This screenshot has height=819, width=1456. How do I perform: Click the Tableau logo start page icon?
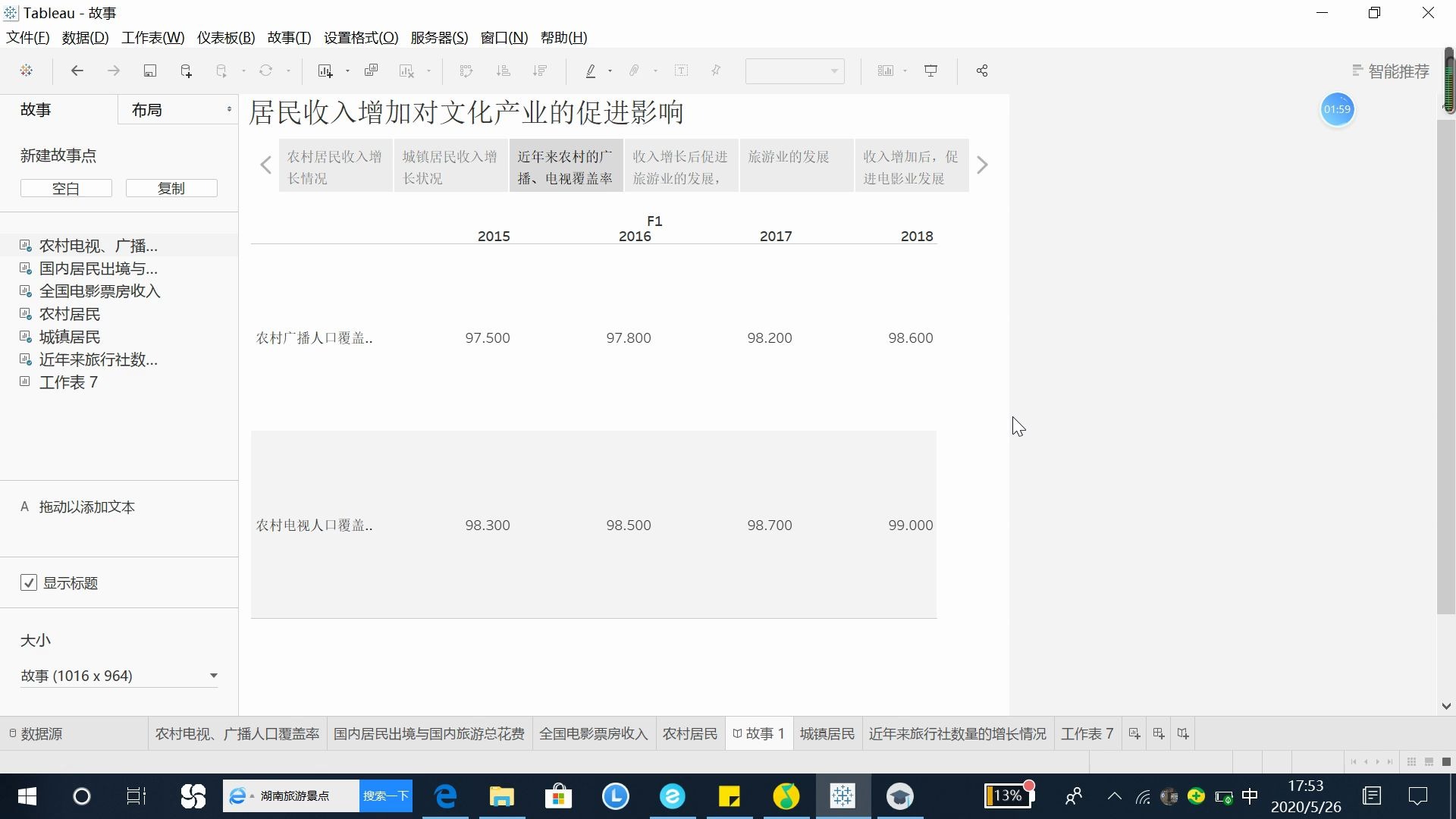(x=27, y=71)
